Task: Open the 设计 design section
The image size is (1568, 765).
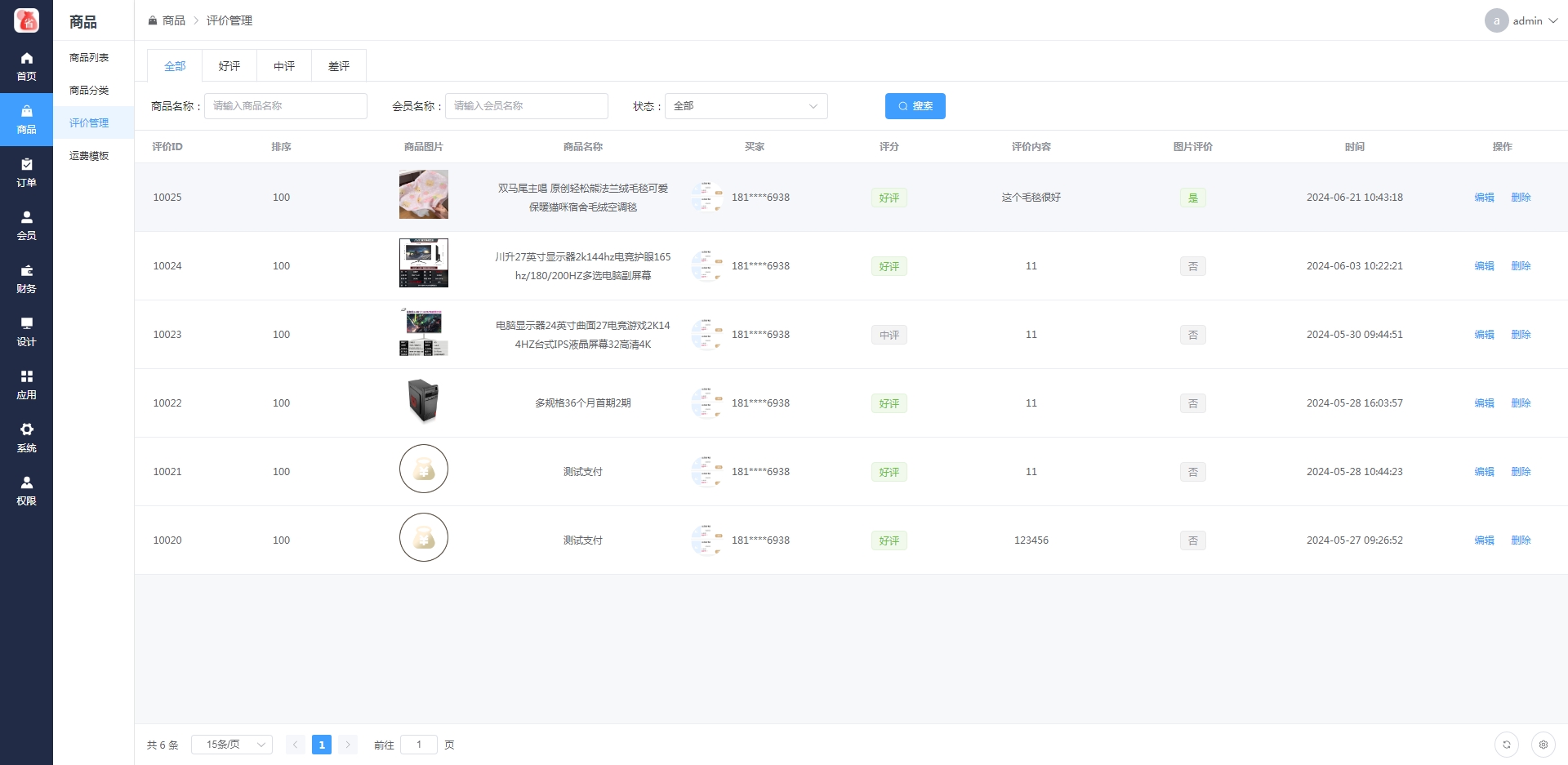Action: coord(26,331)
